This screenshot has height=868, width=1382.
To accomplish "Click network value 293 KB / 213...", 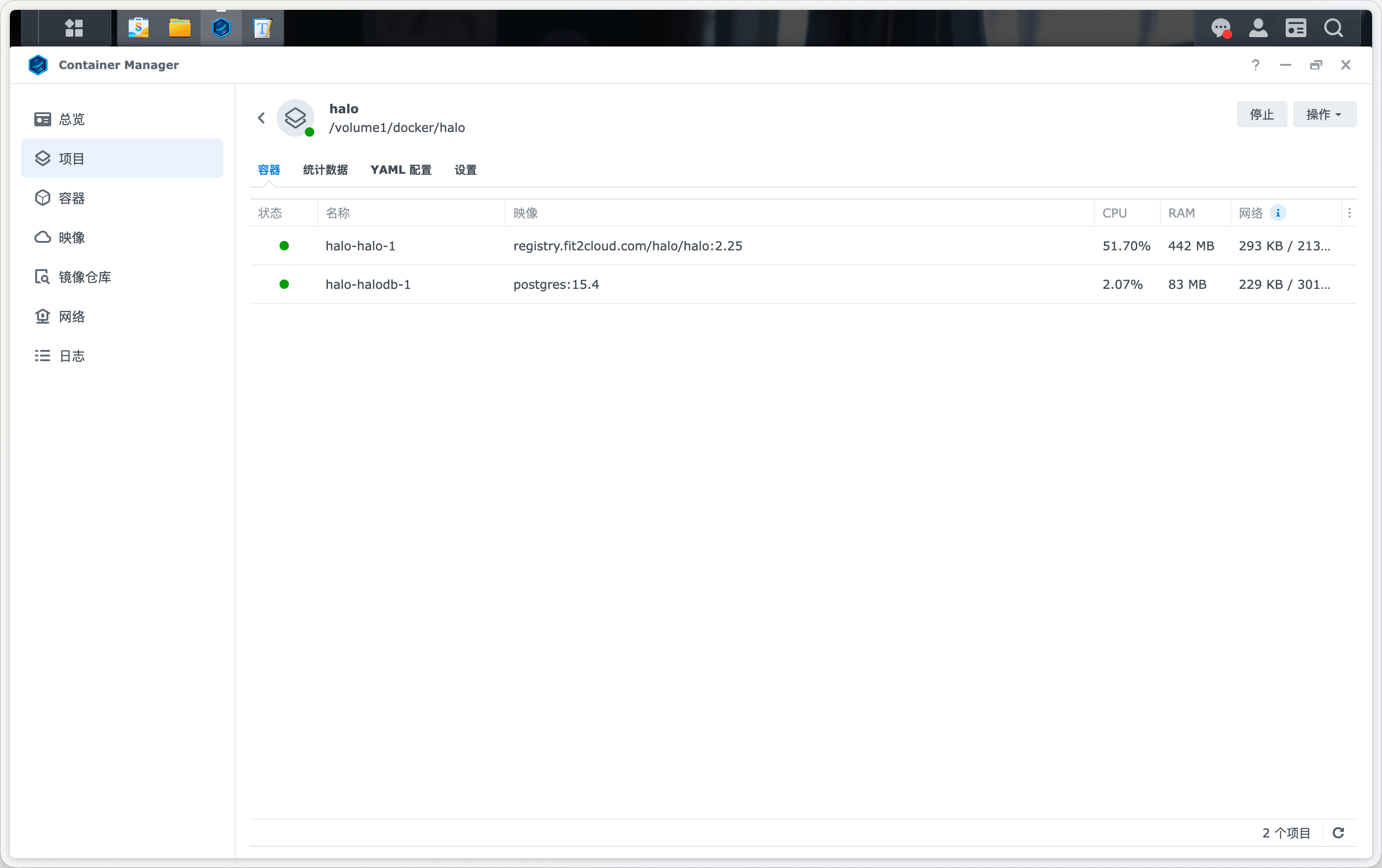I will 1284,246.
